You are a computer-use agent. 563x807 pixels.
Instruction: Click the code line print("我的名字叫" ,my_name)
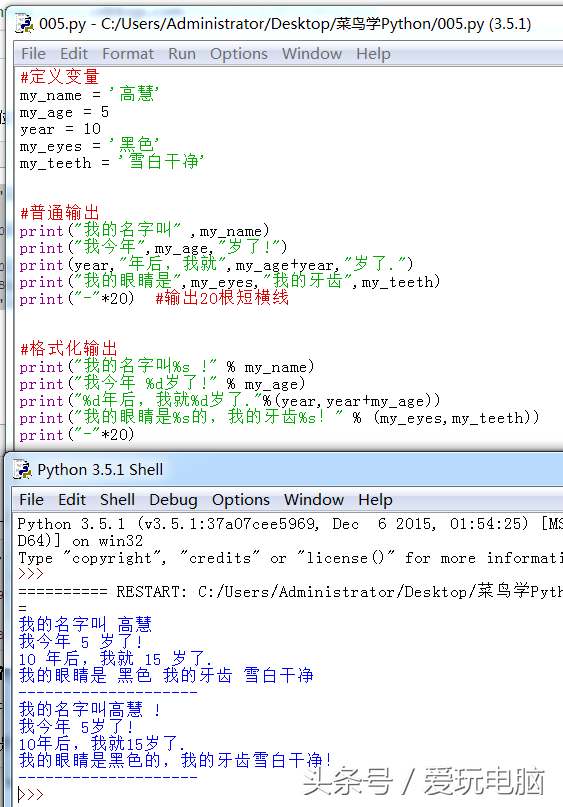145,230
